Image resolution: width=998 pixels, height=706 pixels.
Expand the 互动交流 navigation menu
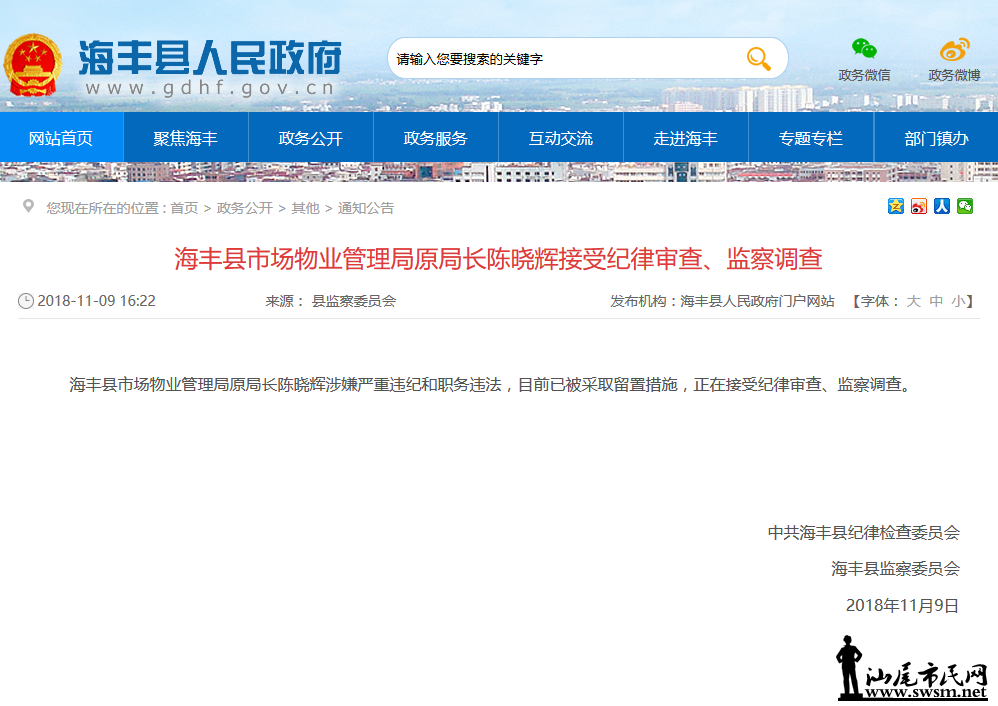point(560,138)
